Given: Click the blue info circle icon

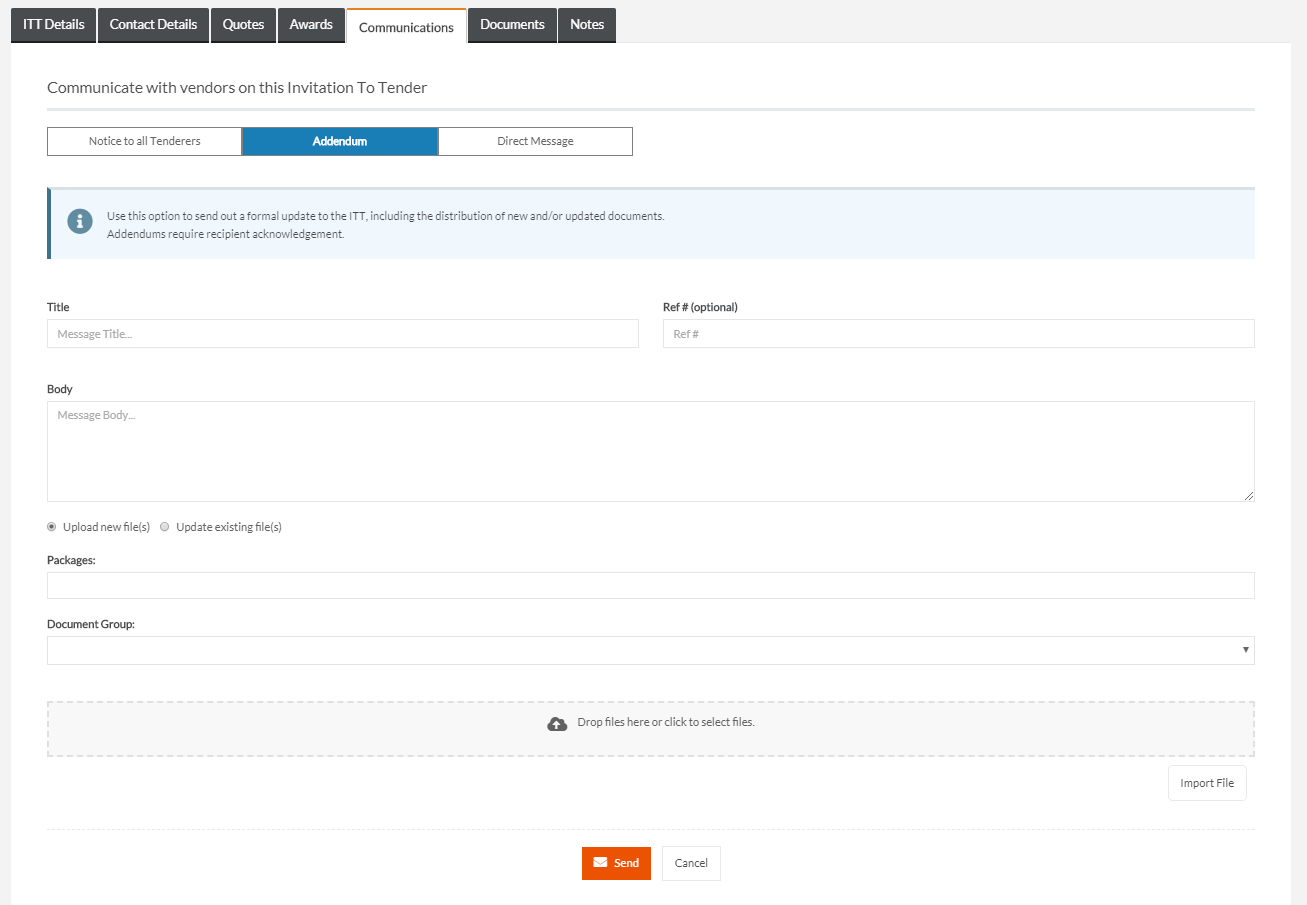Looking at the screenshot, I should (x=80, y=222).
